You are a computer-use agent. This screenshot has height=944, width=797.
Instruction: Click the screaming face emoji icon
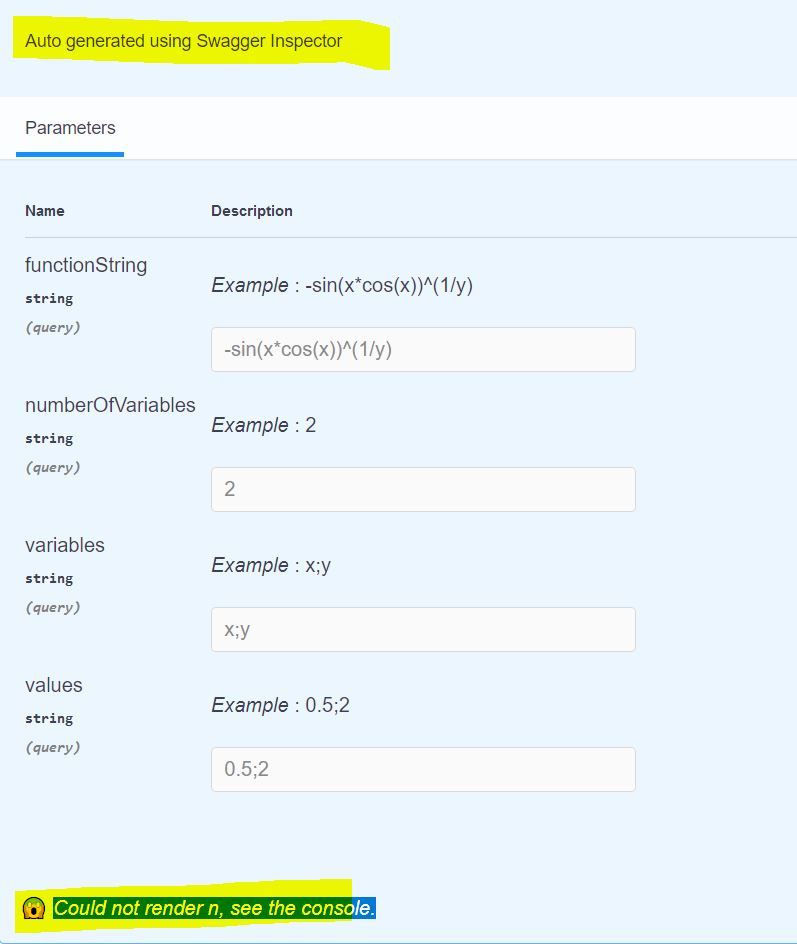35,909
